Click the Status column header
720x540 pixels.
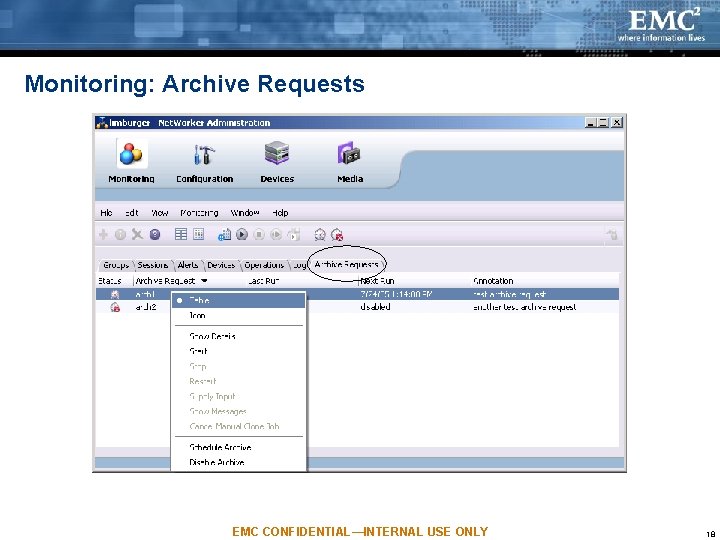click(x=110, y=281)
